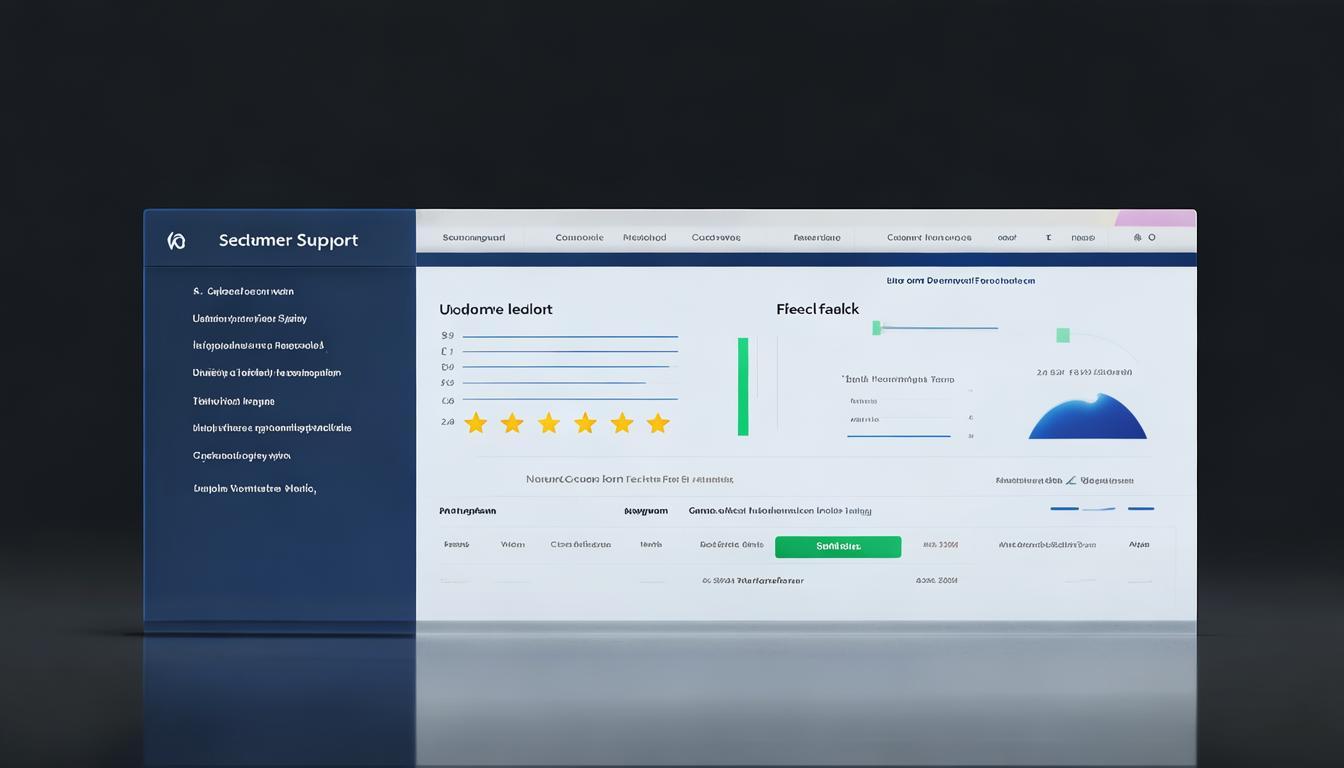Image resolution: width=1344 pixels, height=768 pixels.
Task: Click the blue dome chart on the right
Action: tap(1087, 418)
